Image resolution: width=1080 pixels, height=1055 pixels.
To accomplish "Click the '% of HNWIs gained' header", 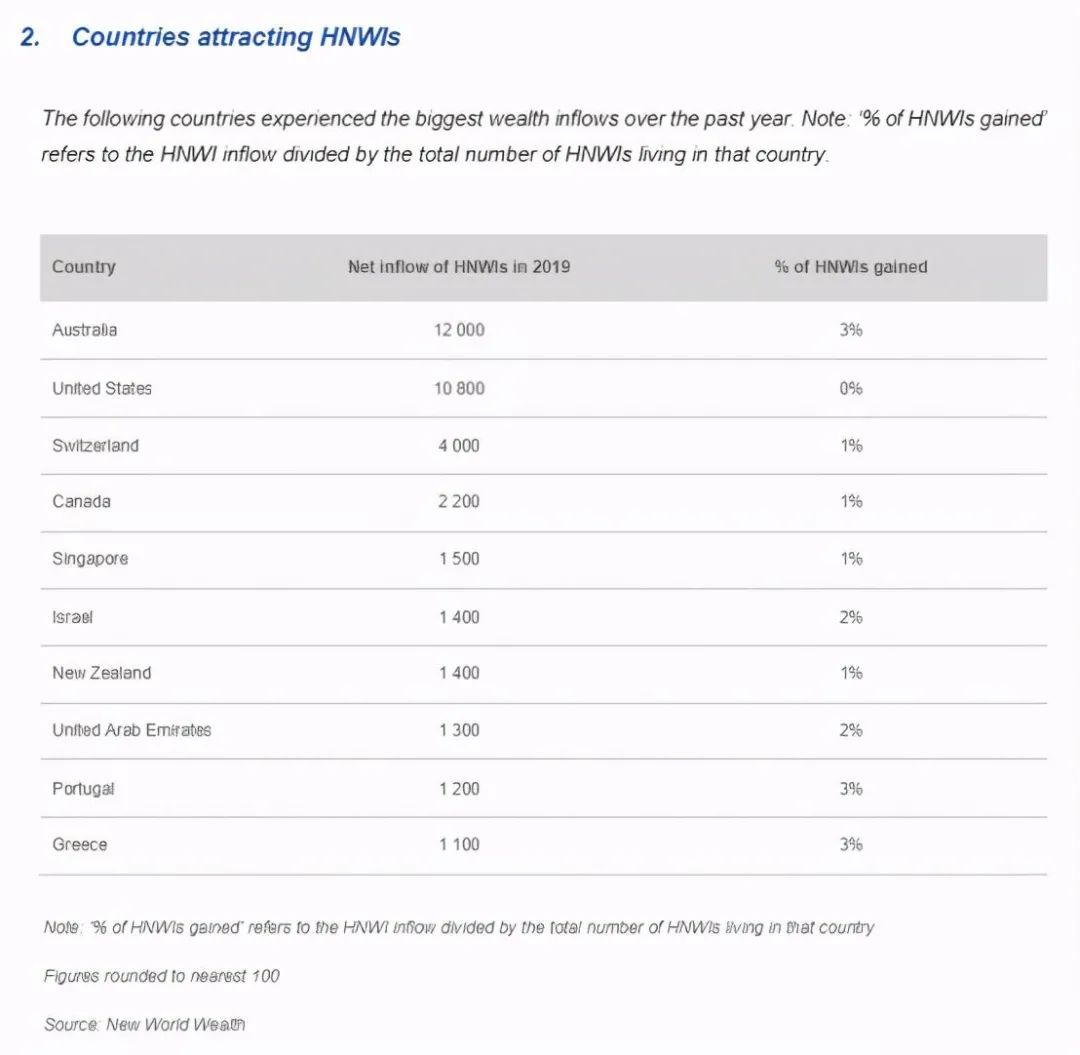I will [851, 267].
